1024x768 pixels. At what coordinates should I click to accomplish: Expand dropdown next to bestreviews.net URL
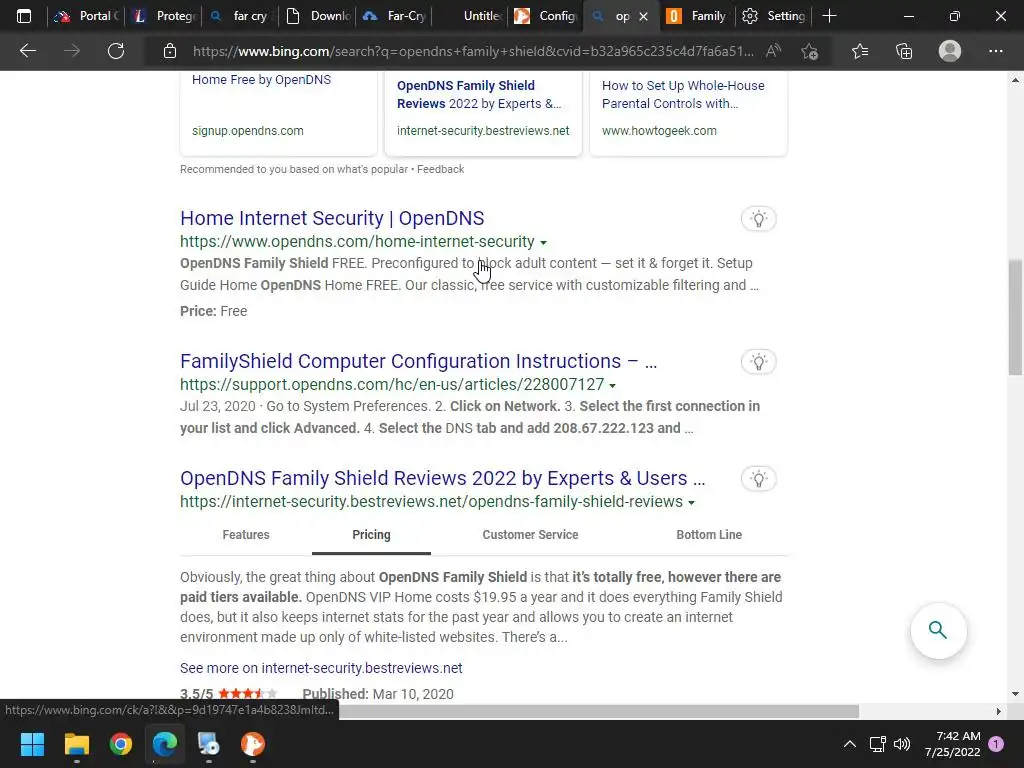point(692,503)
